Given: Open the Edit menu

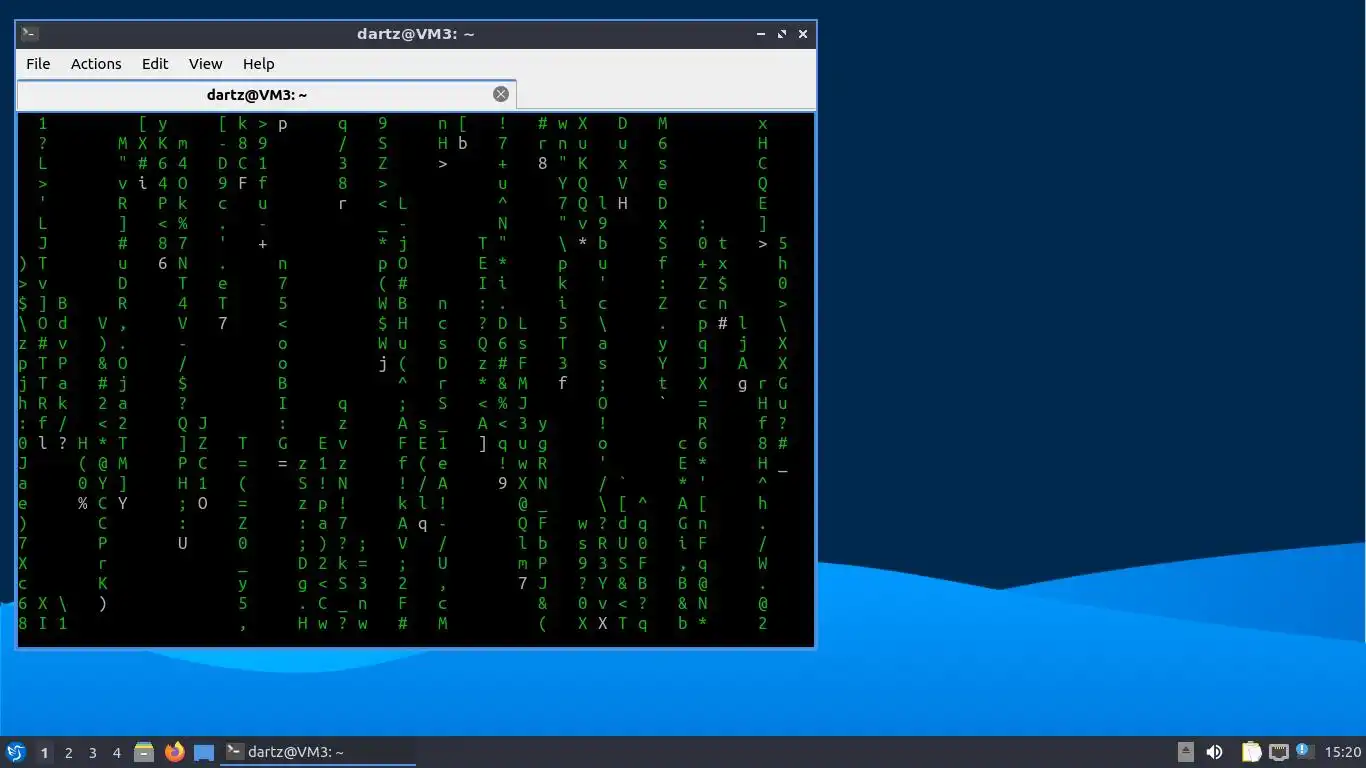Looking at the screenshot, I should [155, 64].
